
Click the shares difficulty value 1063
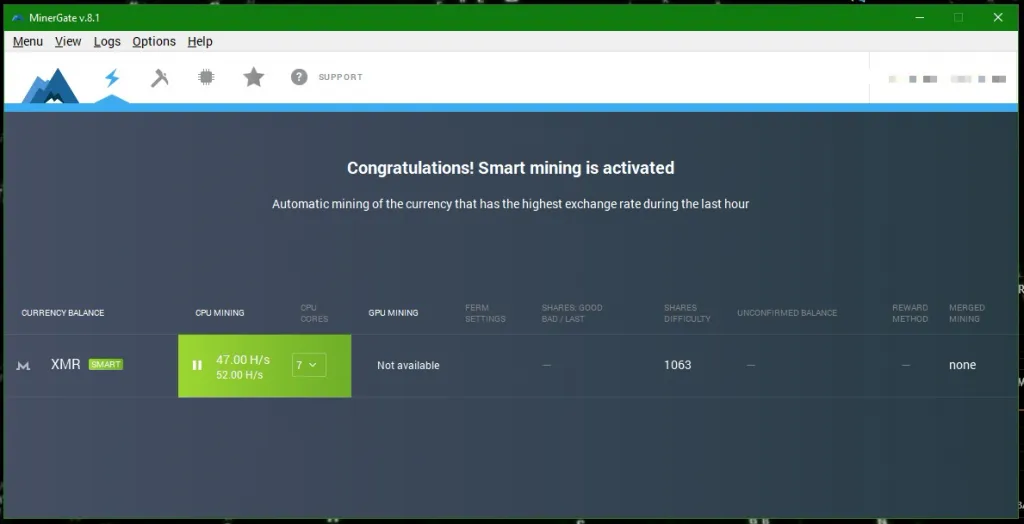678,365
